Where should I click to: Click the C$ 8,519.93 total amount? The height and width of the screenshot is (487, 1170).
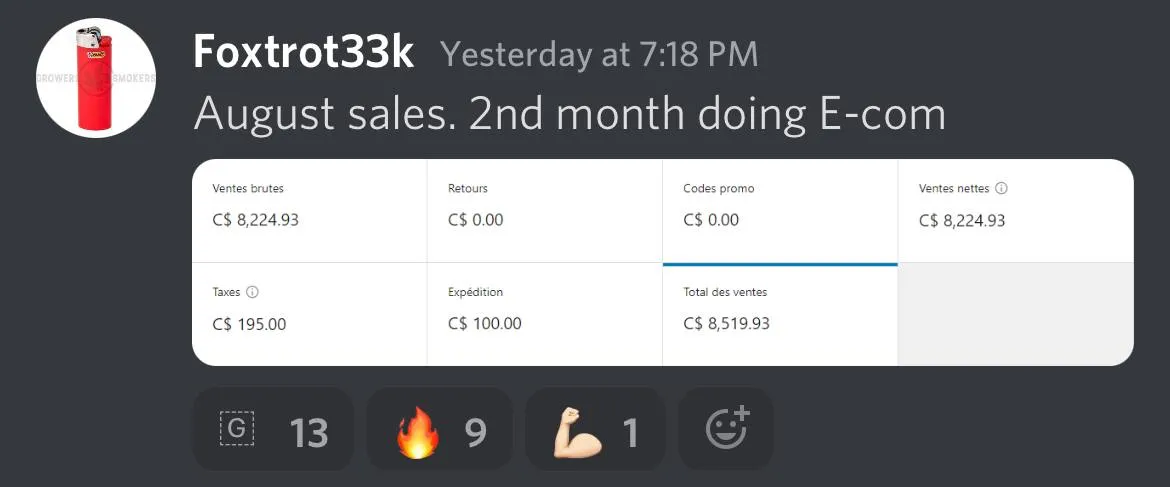tap(727, 323)
